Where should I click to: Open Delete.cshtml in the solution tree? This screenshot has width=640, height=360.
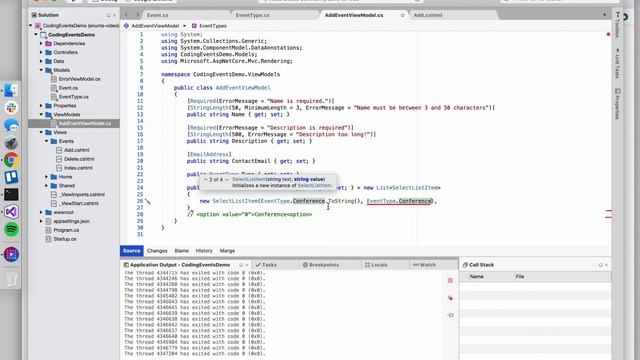coord(79,159)
